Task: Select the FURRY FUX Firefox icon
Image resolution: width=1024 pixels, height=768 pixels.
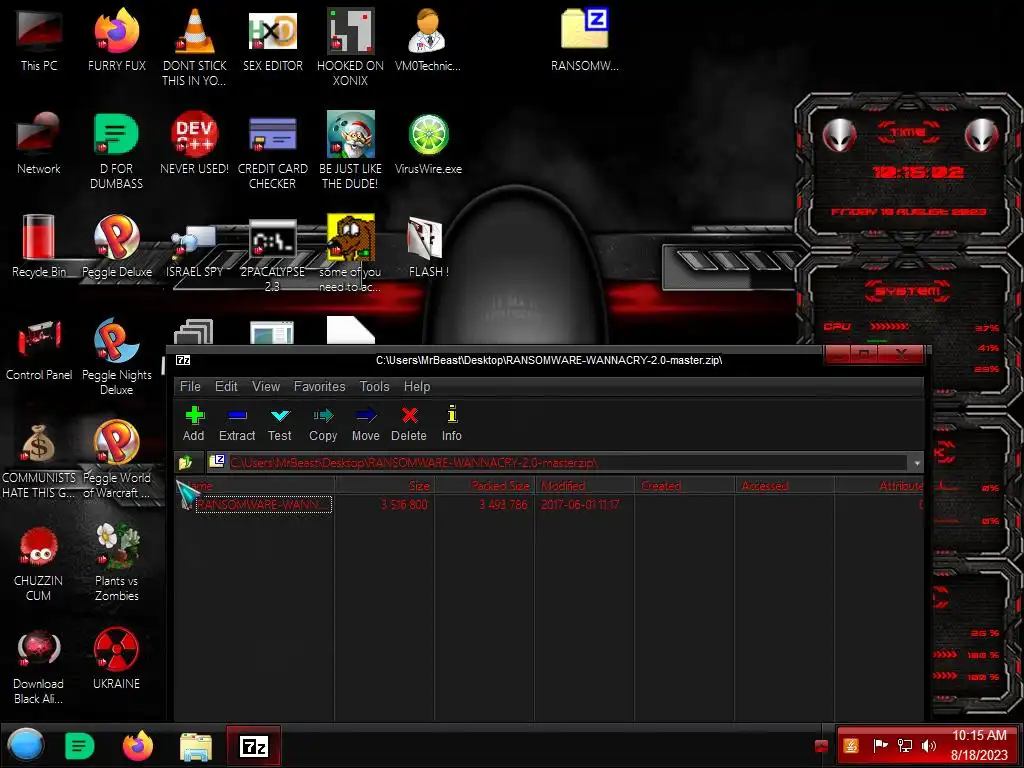Action: click(x=117, y=40)
